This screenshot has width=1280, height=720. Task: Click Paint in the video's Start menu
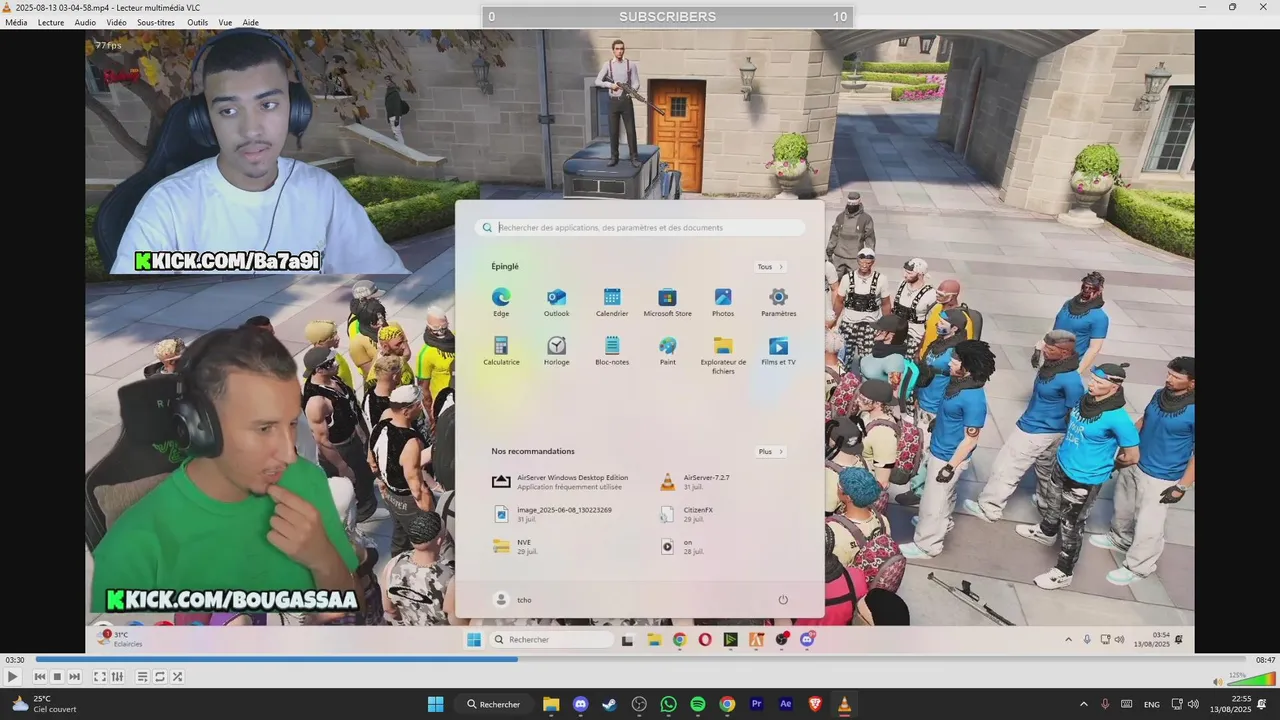point(667,351)
